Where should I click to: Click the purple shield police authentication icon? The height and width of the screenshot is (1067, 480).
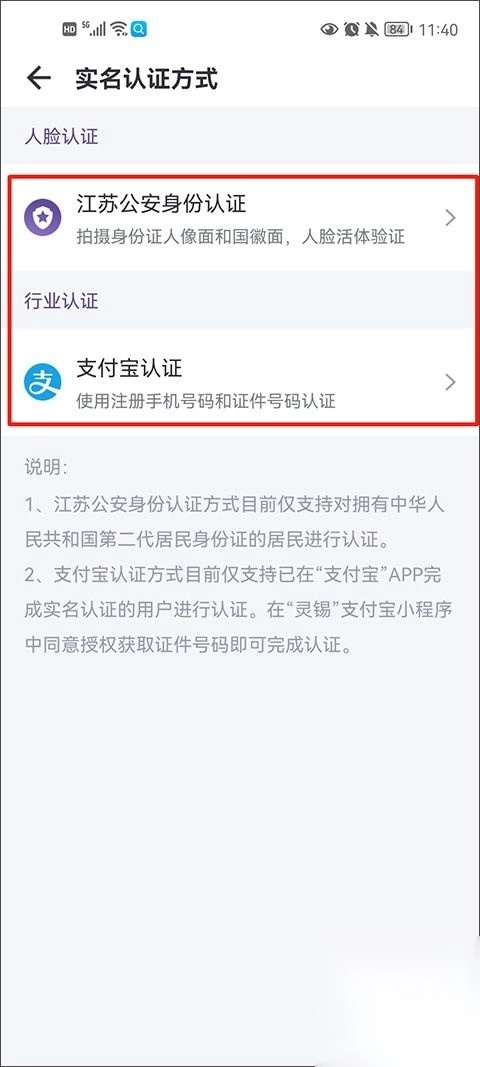[42, 218]
